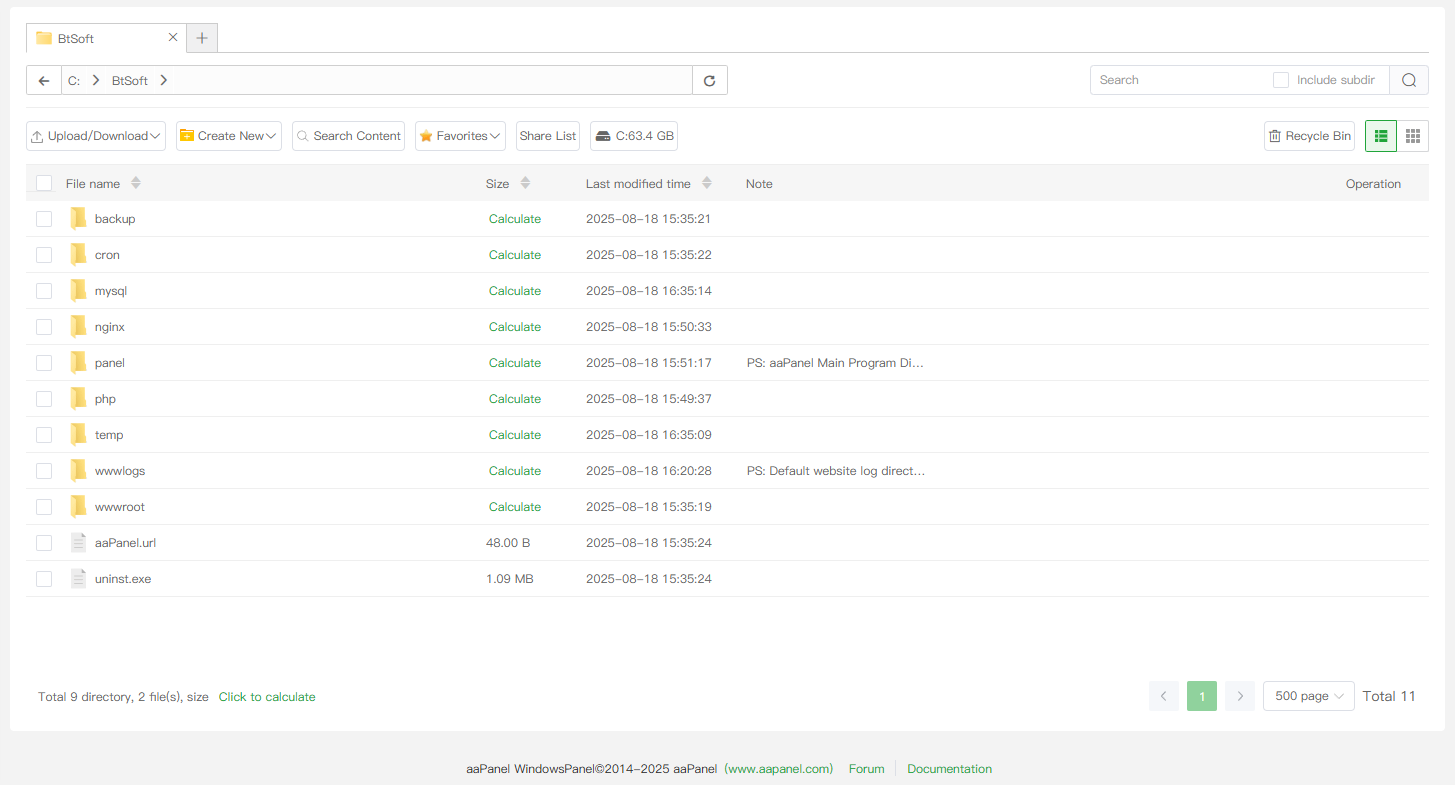This screenshot has height=785, width=1455.
Task: Calculate size of wwwroot folder
Action: point(515,507)
